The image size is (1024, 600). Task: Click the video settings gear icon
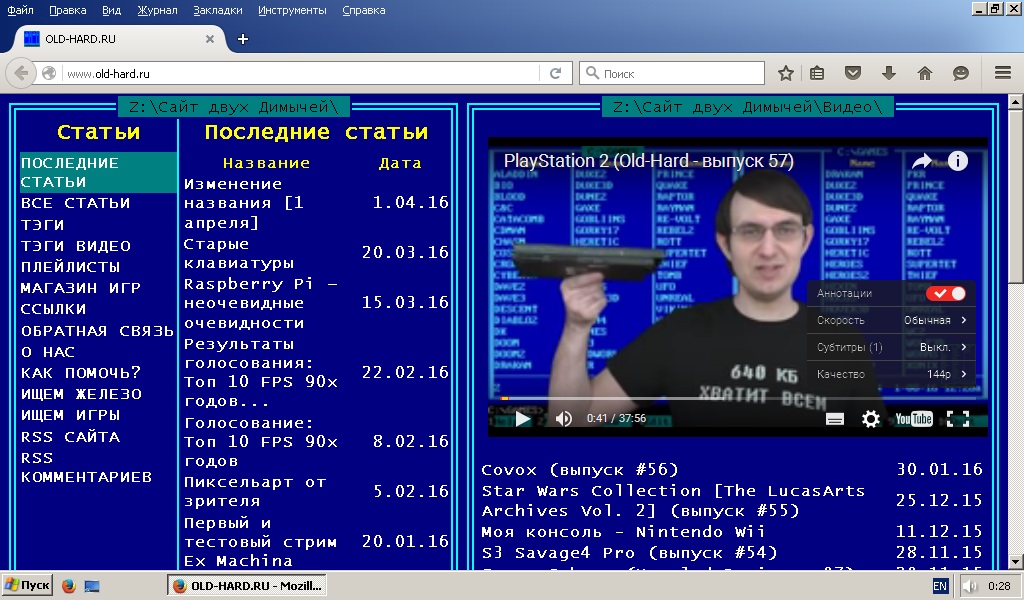(x=871, y=418)
